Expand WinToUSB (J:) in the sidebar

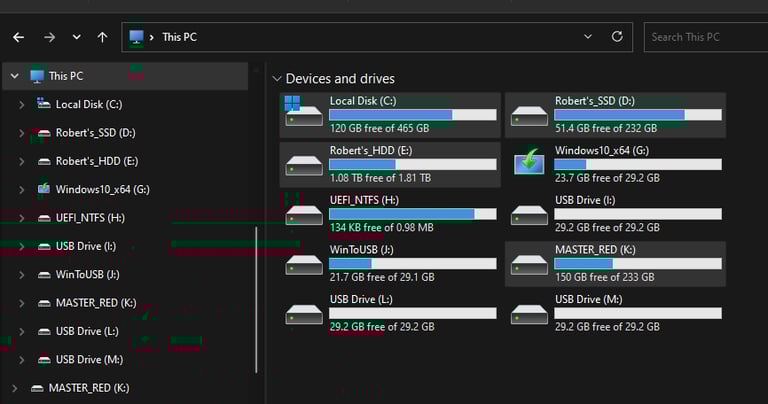tap(22, 275)
